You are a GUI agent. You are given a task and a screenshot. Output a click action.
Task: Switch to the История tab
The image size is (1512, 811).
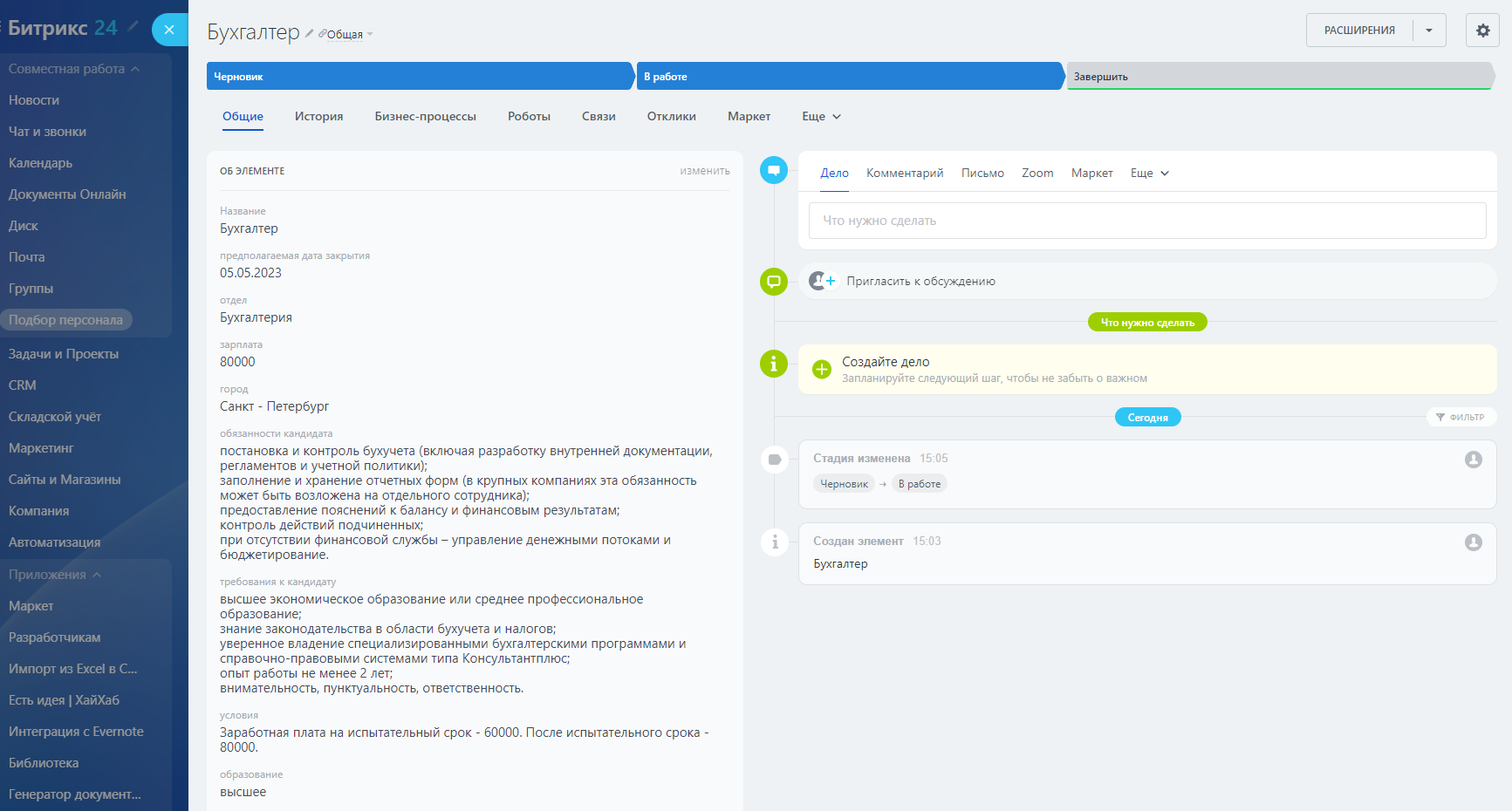[x=318, y=117]
